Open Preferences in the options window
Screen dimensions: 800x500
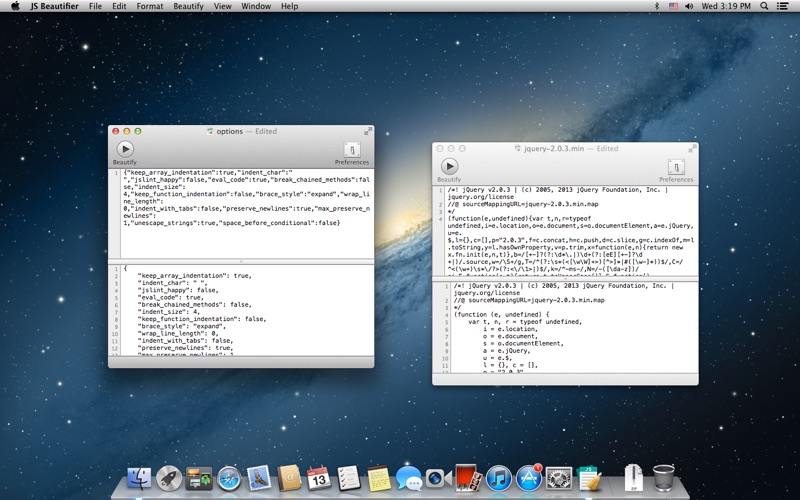[x=352, y=149]
